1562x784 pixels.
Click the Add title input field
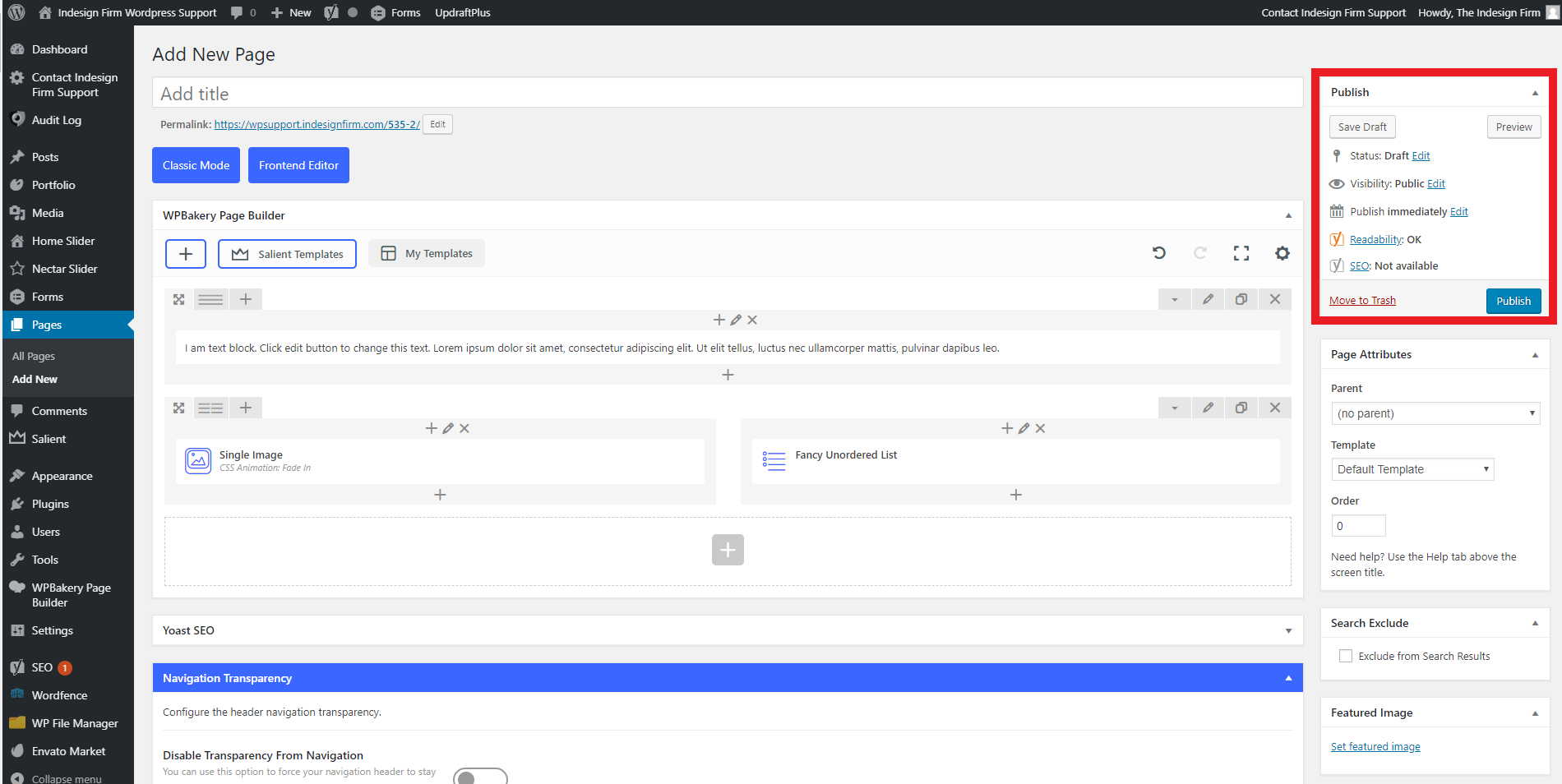pos(727,94)
